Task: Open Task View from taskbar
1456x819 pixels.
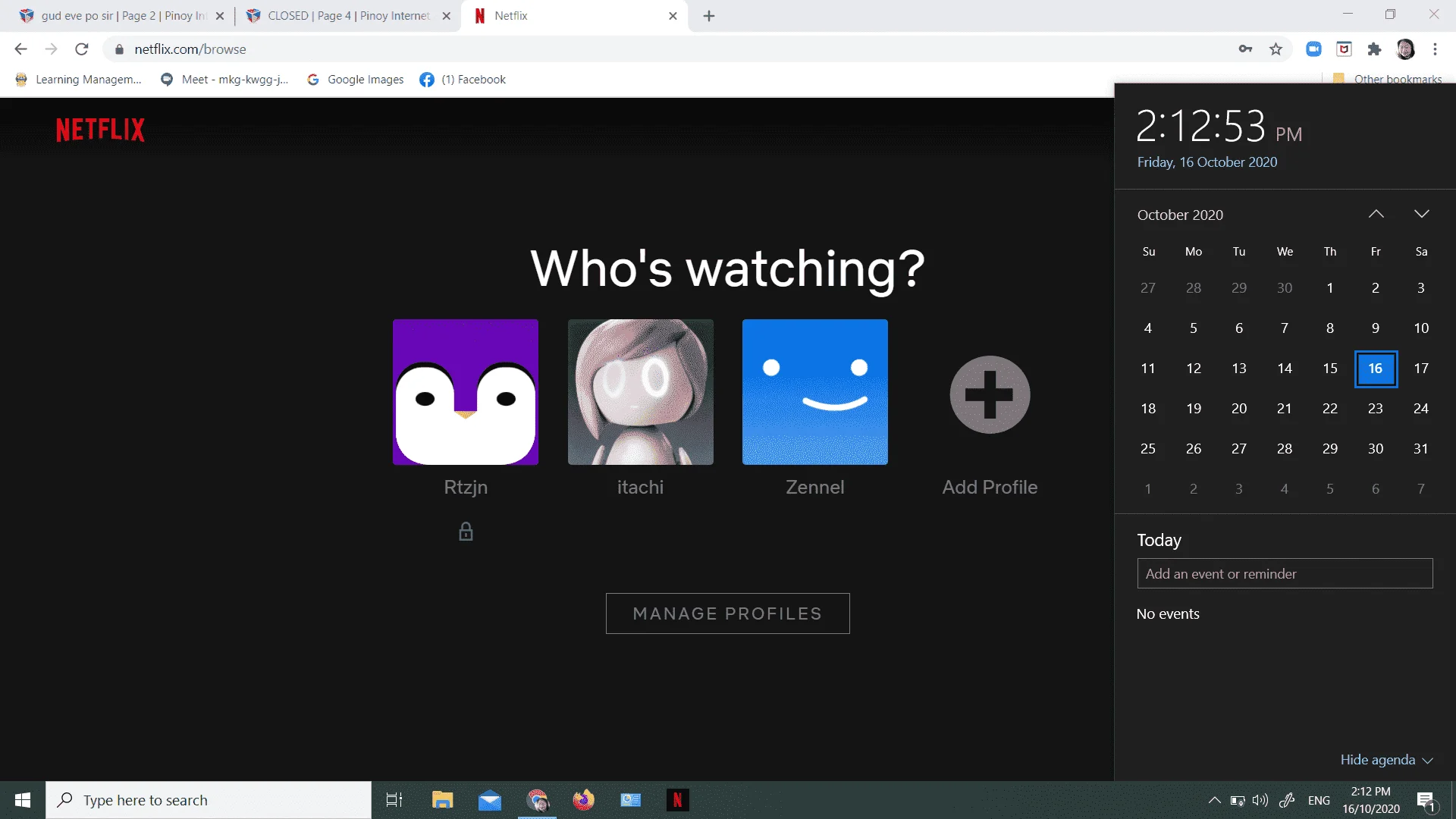Action: point(394,800)
